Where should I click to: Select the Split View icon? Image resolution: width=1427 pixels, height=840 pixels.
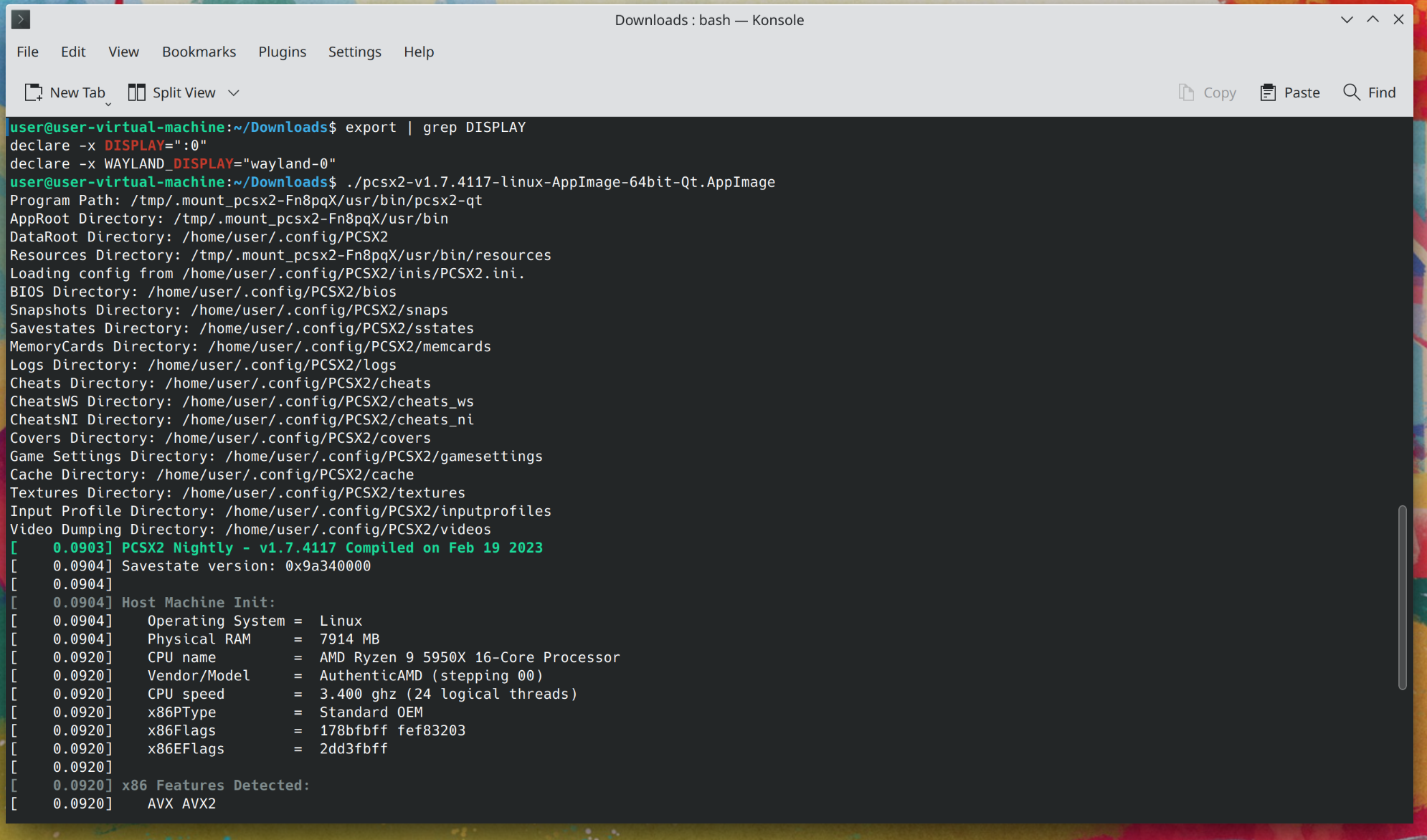tap(137, 92)
